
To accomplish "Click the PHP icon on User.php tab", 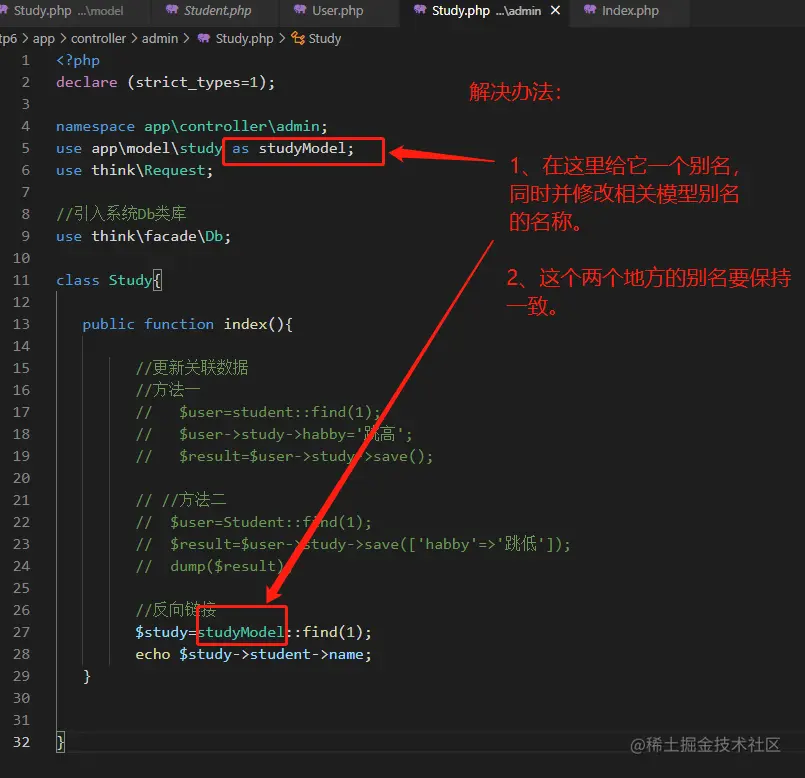I will pyautogui.click(x=300, y=10).
